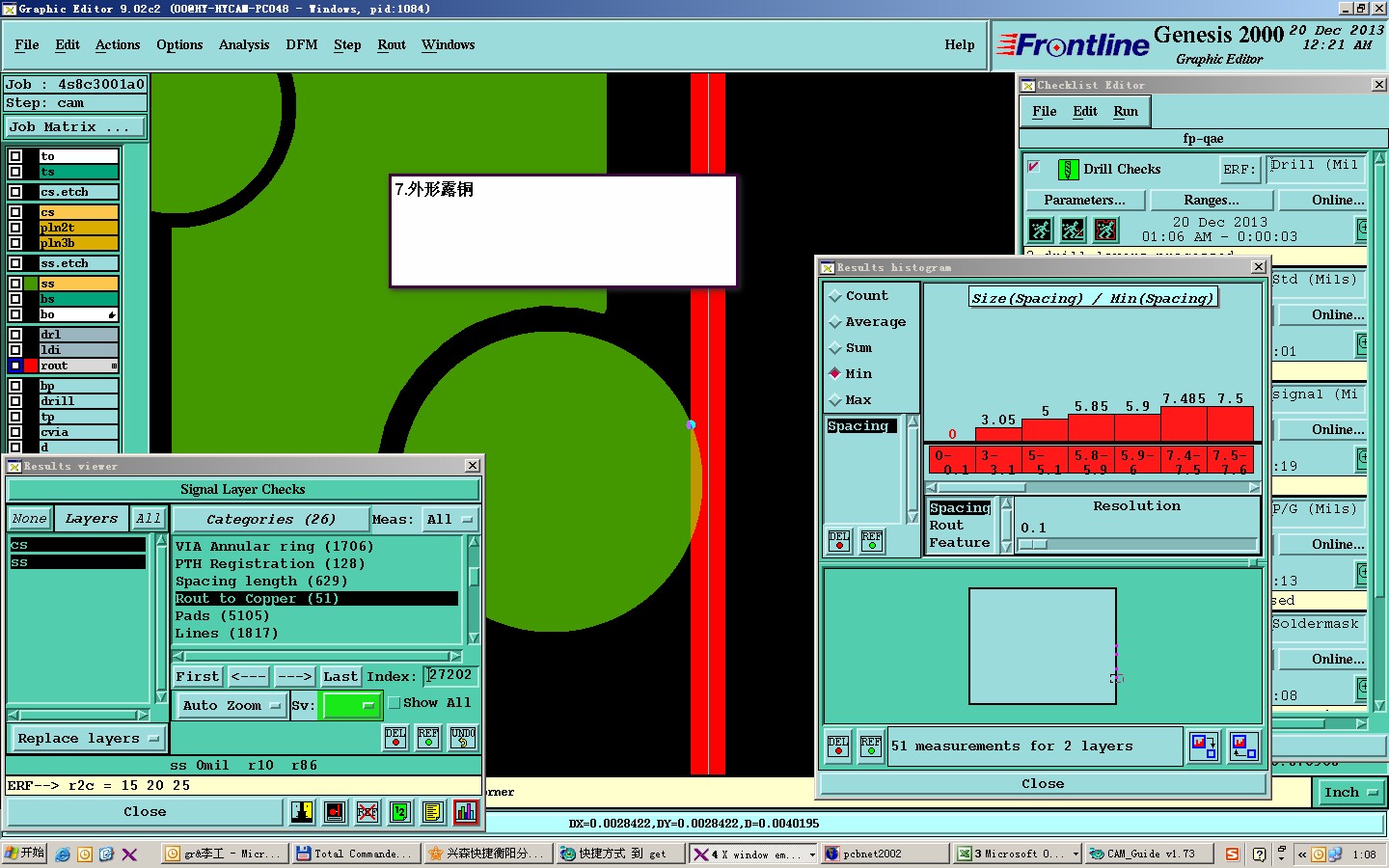Click the black-yellow layer compare icon

[302, 812]
